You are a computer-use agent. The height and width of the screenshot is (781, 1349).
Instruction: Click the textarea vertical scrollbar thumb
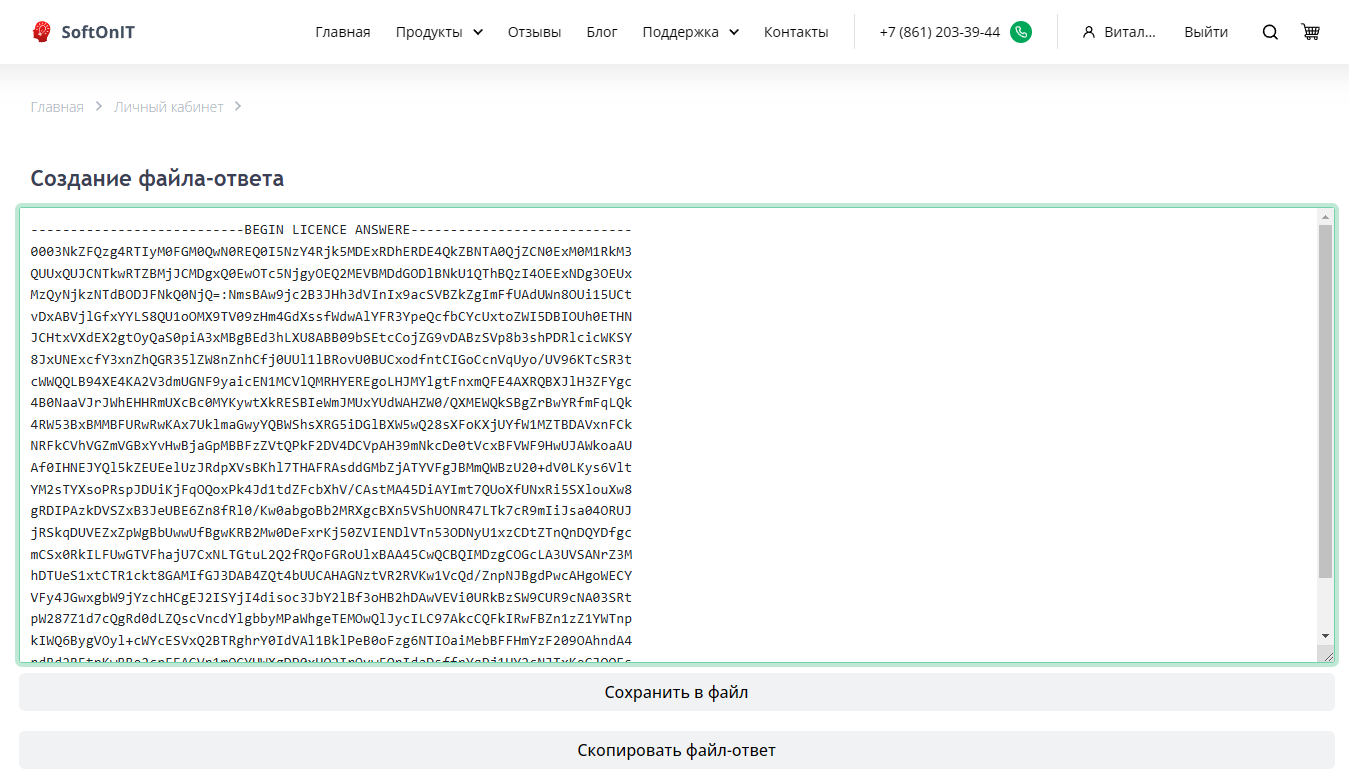tap(1325, 400)
